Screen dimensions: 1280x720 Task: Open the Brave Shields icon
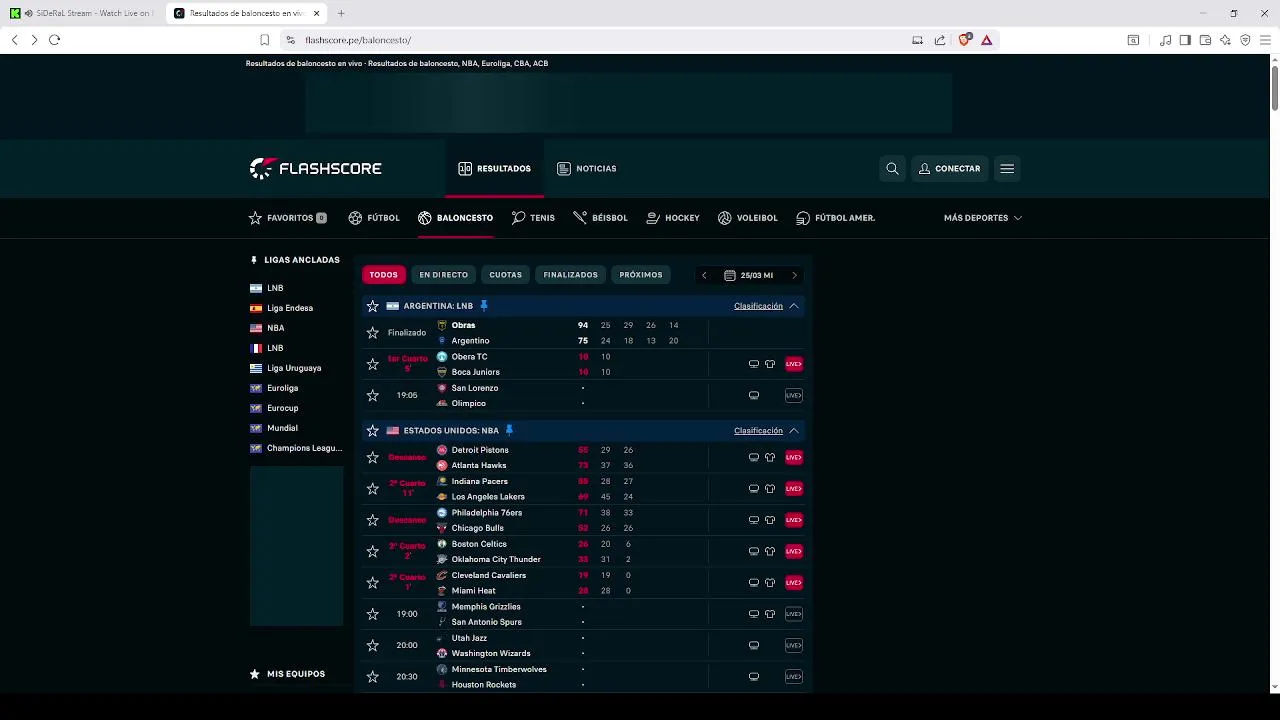964,40
